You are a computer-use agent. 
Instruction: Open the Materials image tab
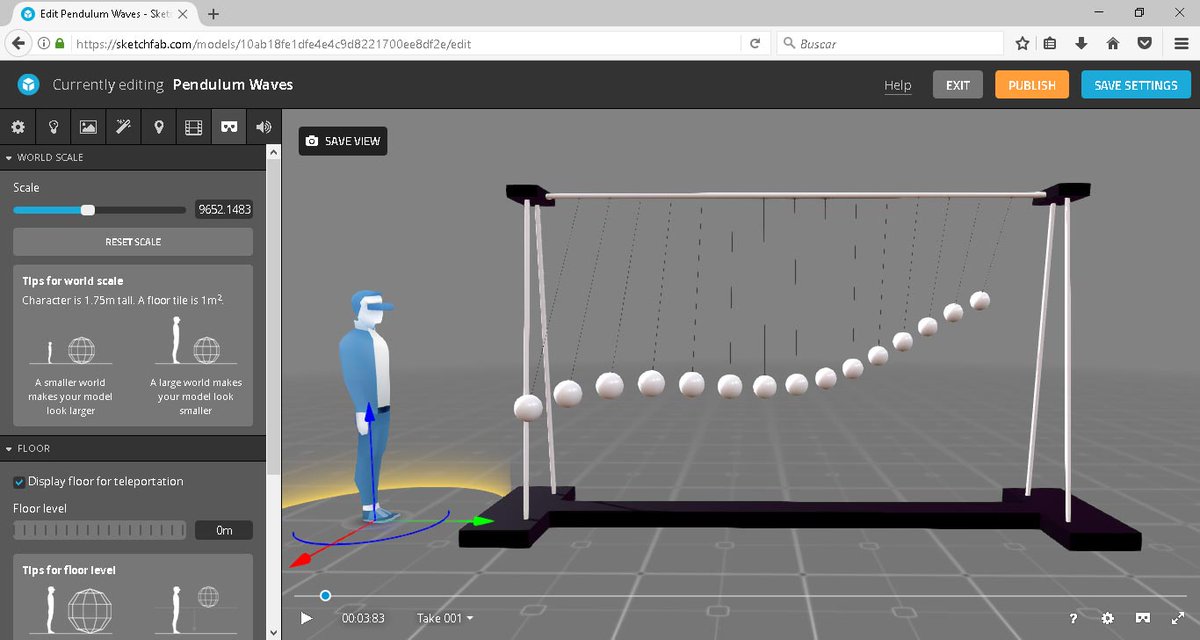(x=88, y=127)
